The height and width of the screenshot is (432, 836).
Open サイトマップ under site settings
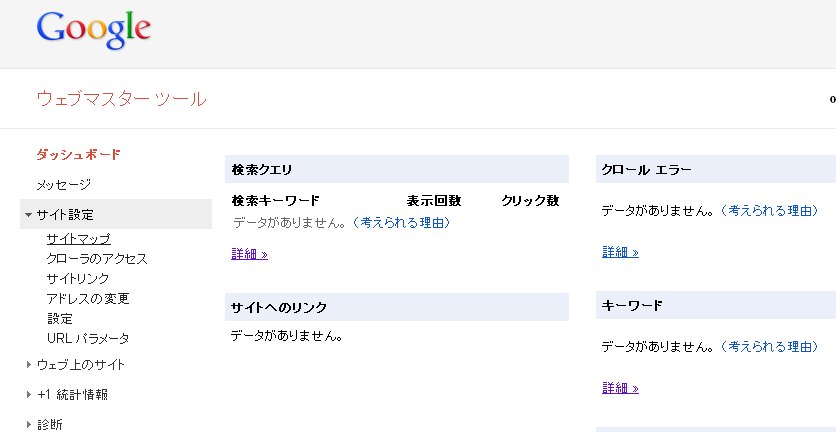point(78,238)
